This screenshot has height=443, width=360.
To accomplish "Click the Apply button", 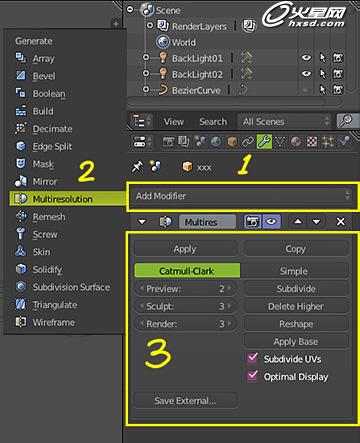I will coord(185,249).
